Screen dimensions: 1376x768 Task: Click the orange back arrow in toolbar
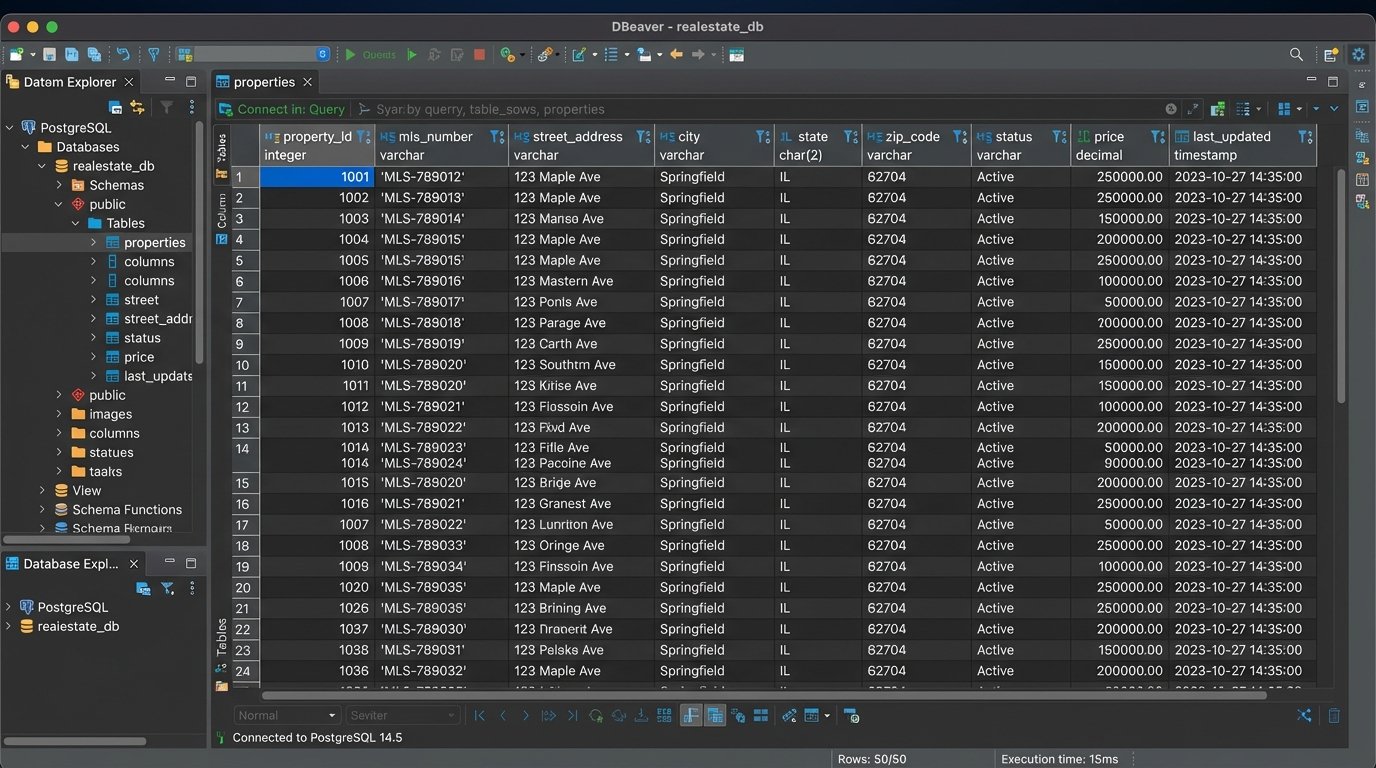pos(676,55)
